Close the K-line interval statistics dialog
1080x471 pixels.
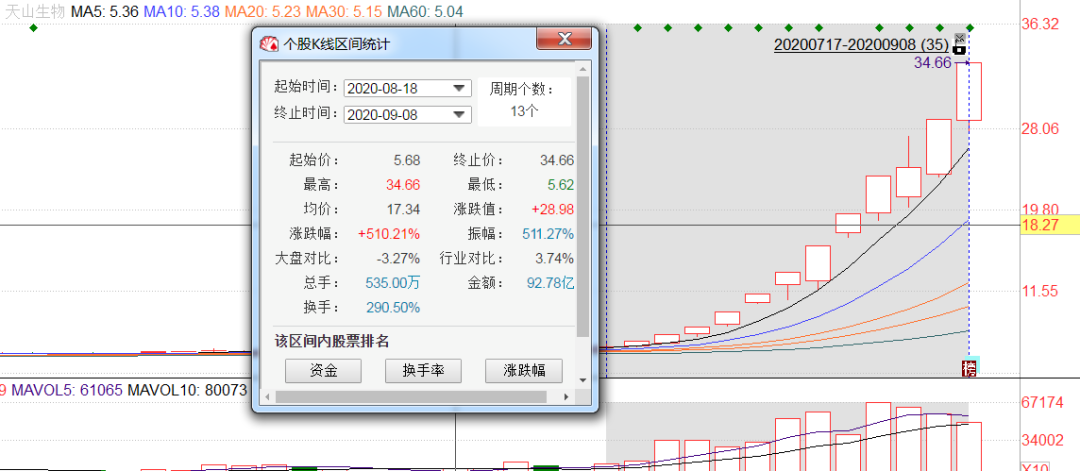point(564,40)
